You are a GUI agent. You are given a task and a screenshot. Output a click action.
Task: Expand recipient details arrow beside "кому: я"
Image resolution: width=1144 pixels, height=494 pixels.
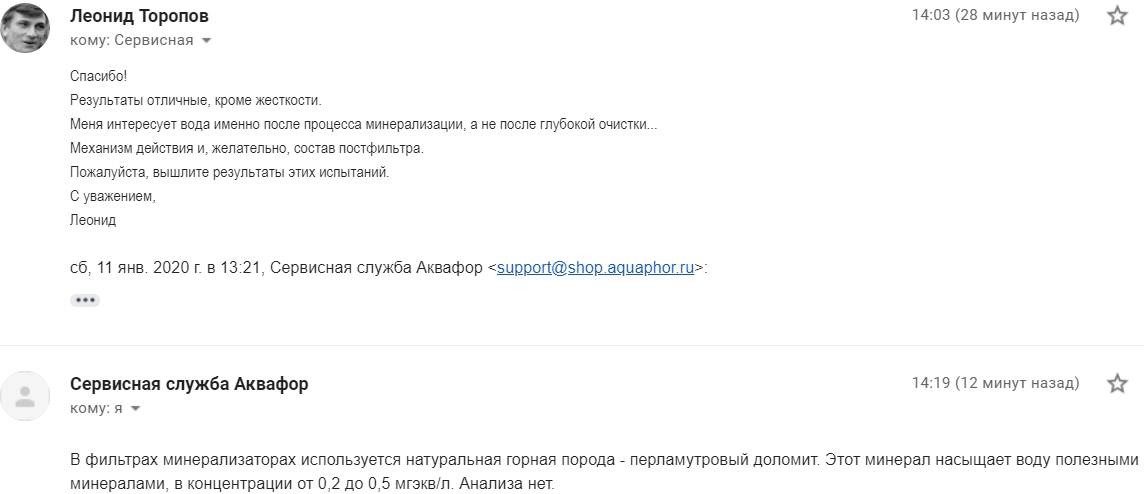pos(135,409)
